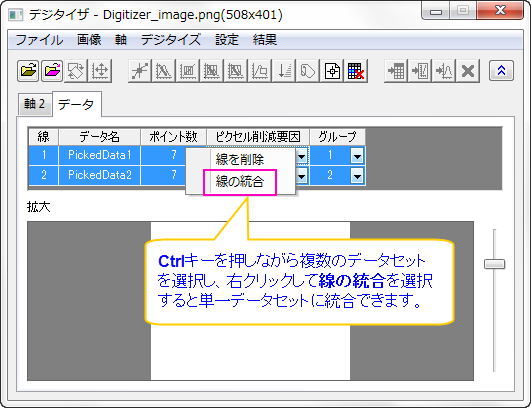Click the page with crosshair target icon
This screenshot has height=408, width=531.
332,71
